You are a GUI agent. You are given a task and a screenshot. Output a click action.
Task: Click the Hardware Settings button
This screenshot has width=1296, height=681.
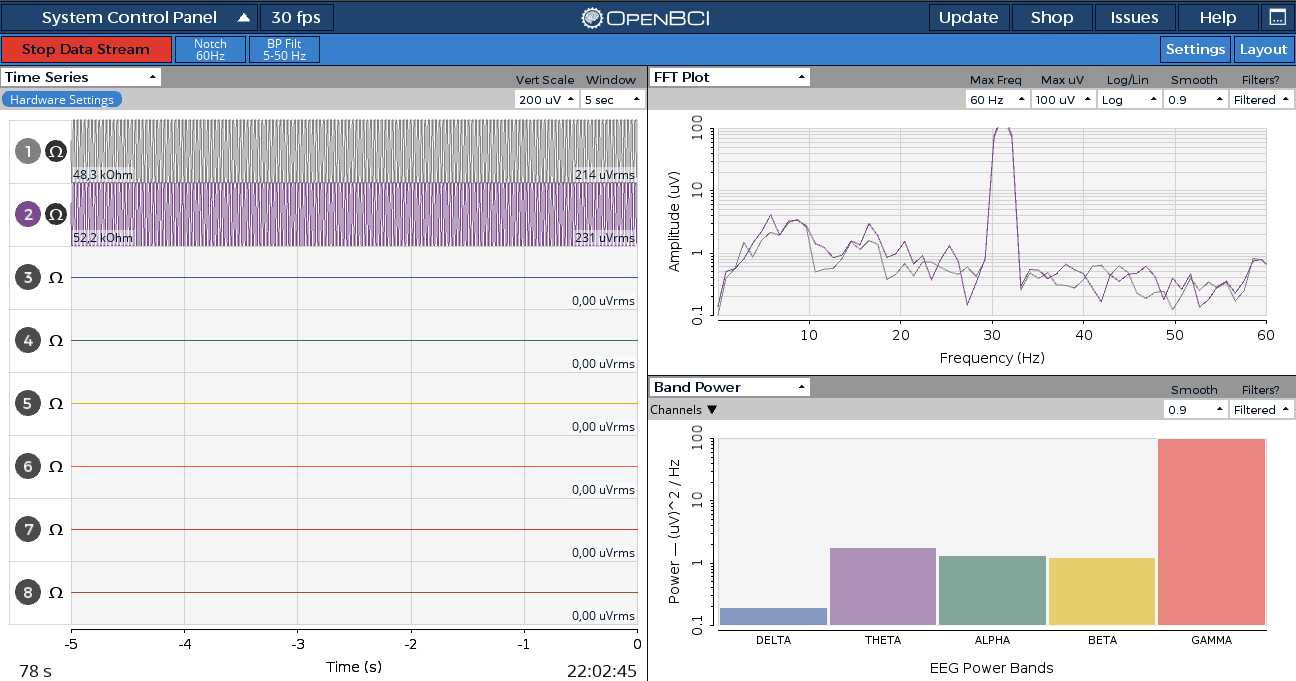[x=62, y=100]
